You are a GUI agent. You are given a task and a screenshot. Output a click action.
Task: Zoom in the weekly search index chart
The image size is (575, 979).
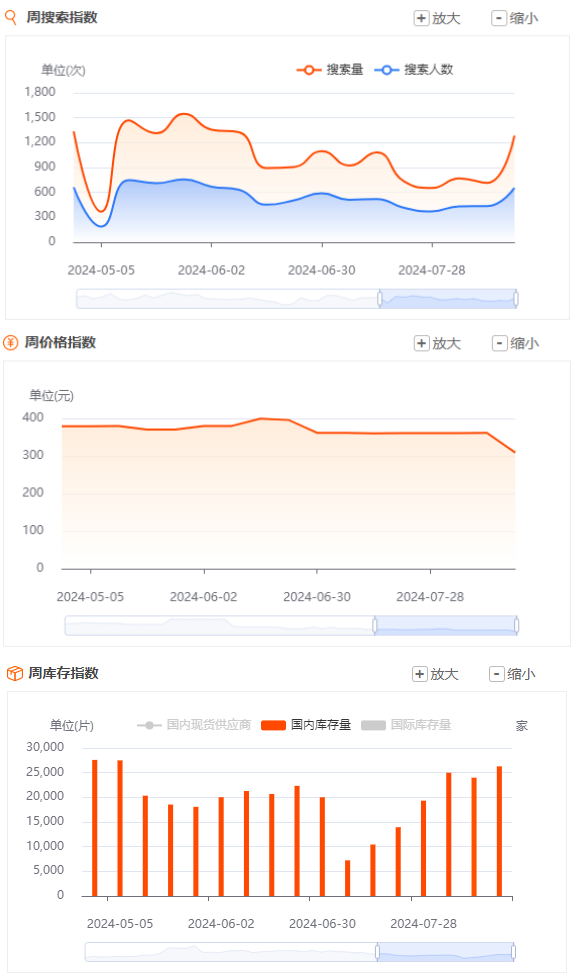(x=437, y=18)
